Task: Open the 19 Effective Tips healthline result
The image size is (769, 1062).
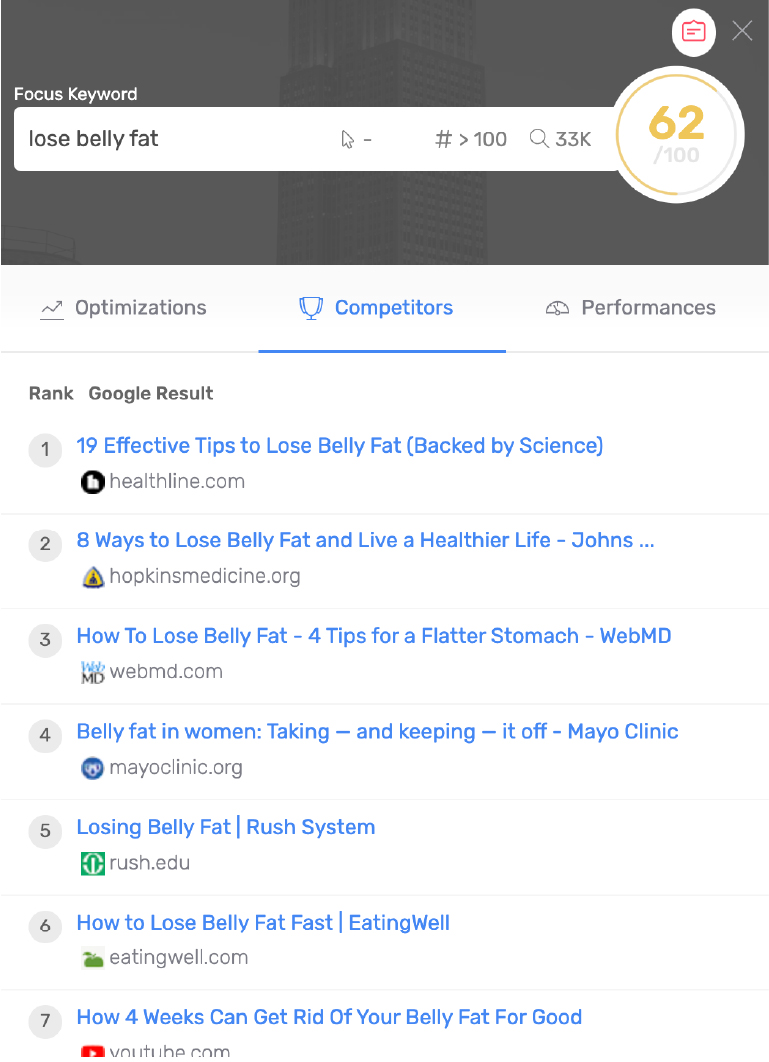Action: click(x=340, y=446)
